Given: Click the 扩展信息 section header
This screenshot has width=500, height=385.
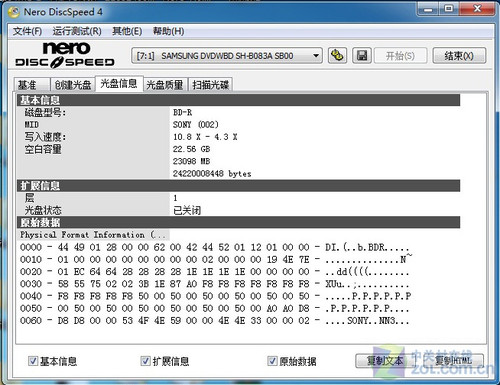Looking at the screenshot, I should click(x=238, y=186).
